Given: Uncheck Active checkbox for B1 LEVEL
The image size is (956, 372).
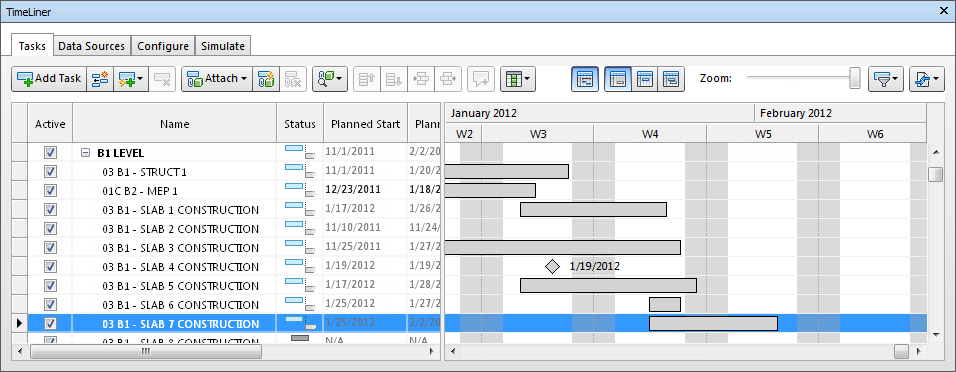Looking at the screenshot, I should pyautogui.click(x=50, y=153).
